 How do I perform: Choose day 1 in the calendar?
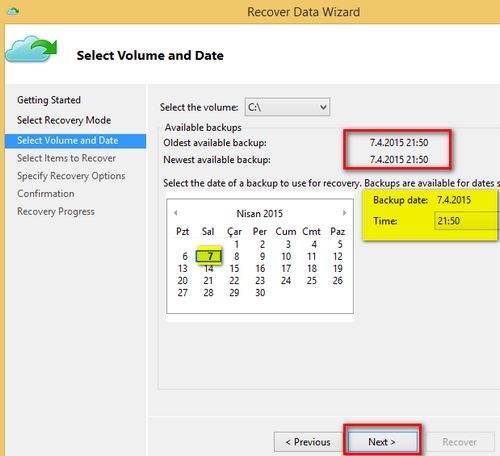pyautogui.click(x=236, y=244)
